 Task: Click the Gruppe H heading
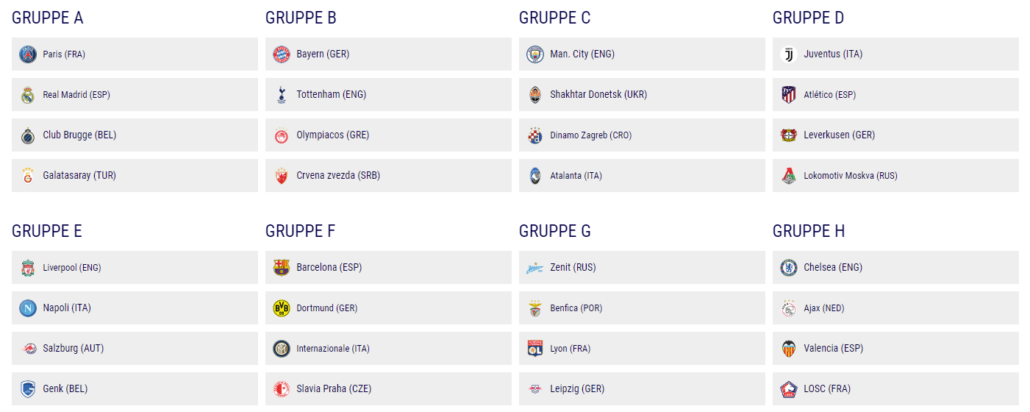click(809, 231)
